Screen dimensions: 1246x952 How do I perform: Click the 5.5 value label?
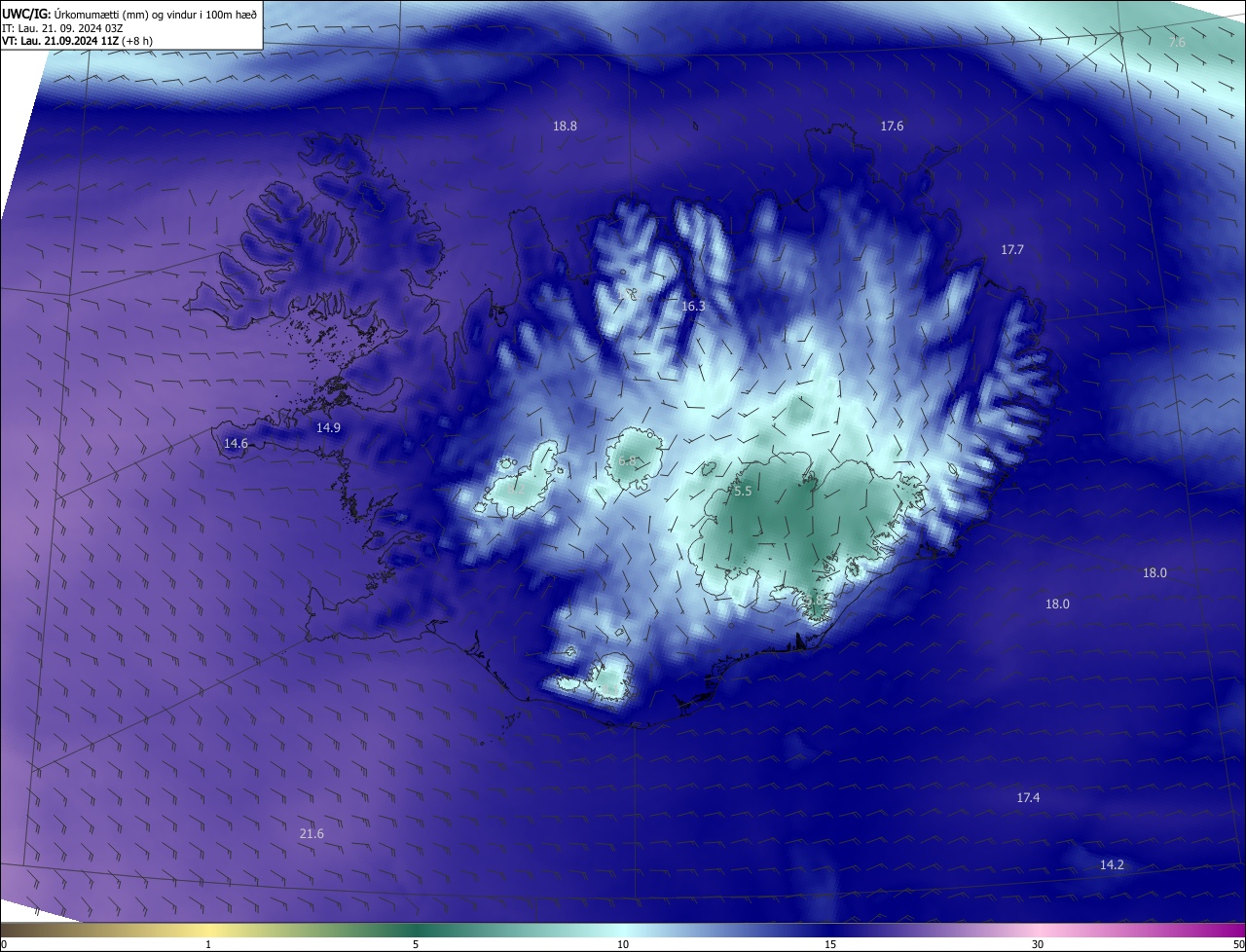(x=743, y=492)
